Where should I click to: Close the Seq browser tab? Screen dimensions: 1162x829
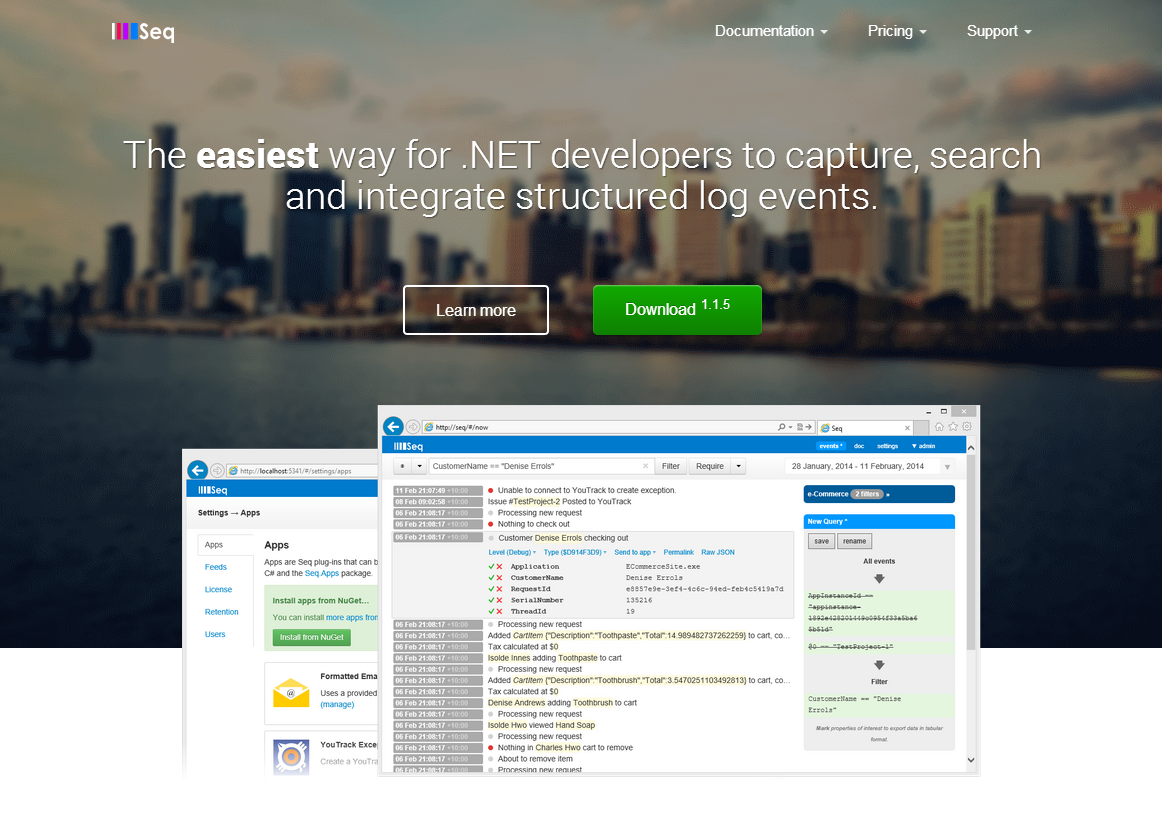coord(907,427)
